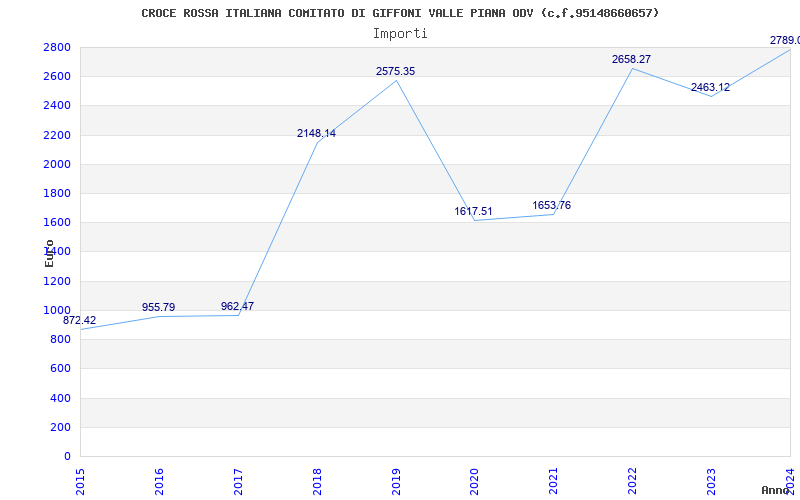Select the 2018 year axis label
The height and width of the screenshot is (500, 800).
pos(317,482)
